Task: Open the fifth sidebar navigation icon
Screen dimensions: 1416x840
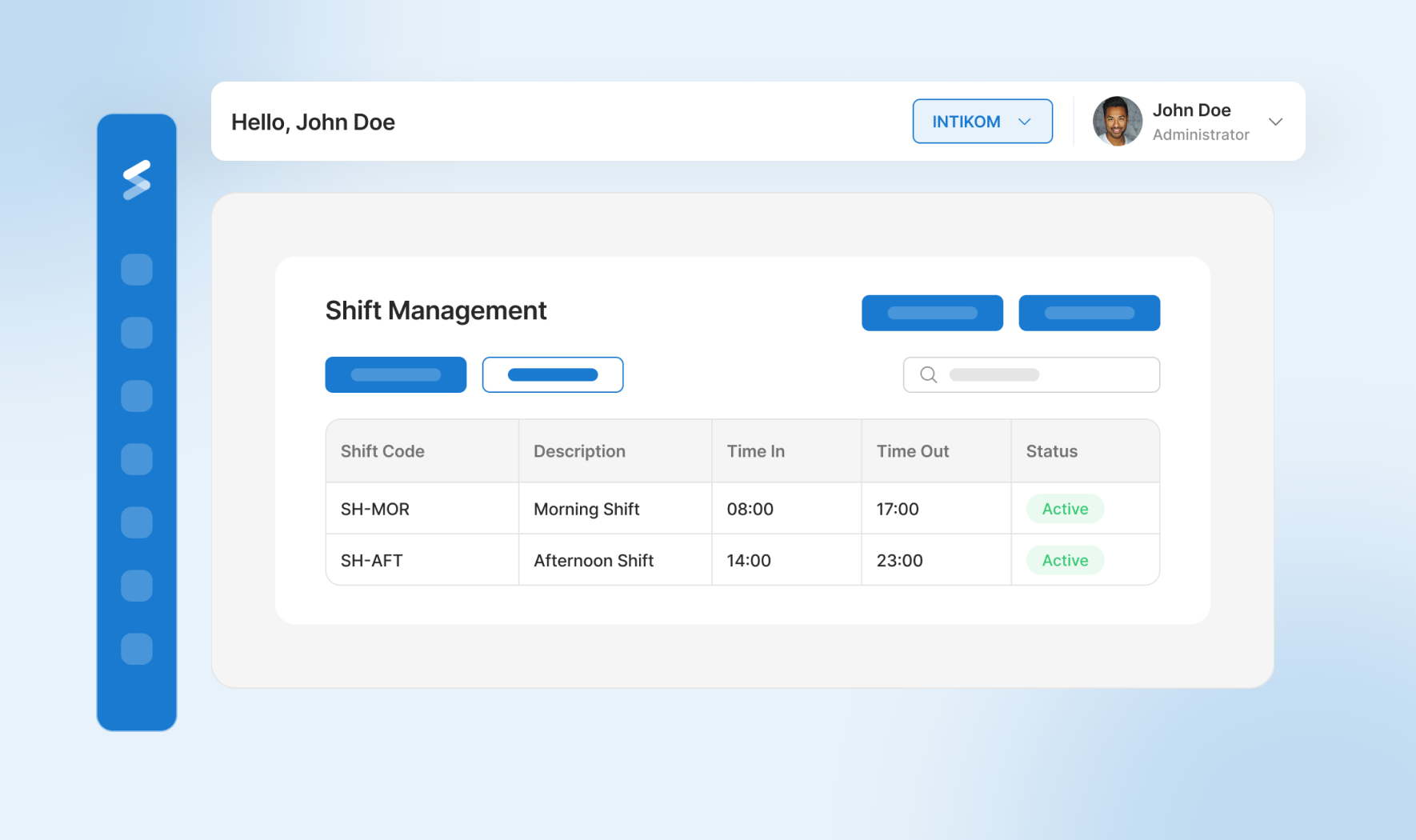Action: (x=137, y=522)
